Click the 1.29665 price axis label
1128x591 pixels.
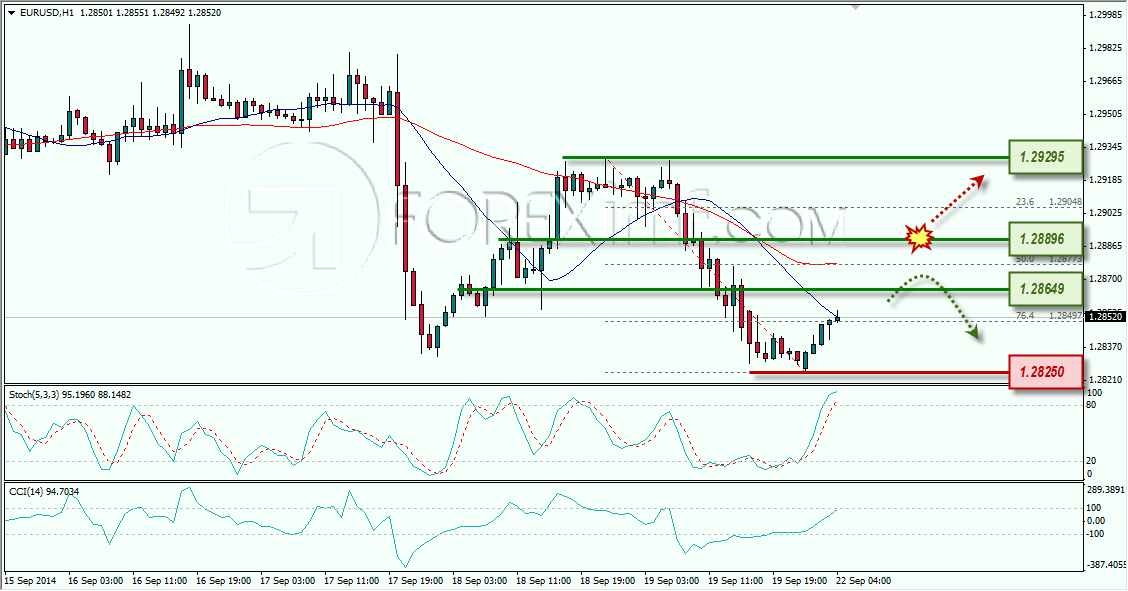tap(1106, 81)
